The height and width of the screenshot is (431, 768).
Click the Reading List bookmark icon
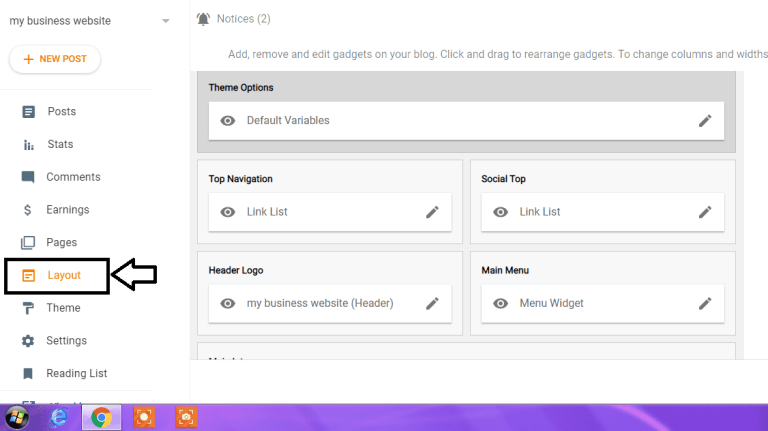28,374
